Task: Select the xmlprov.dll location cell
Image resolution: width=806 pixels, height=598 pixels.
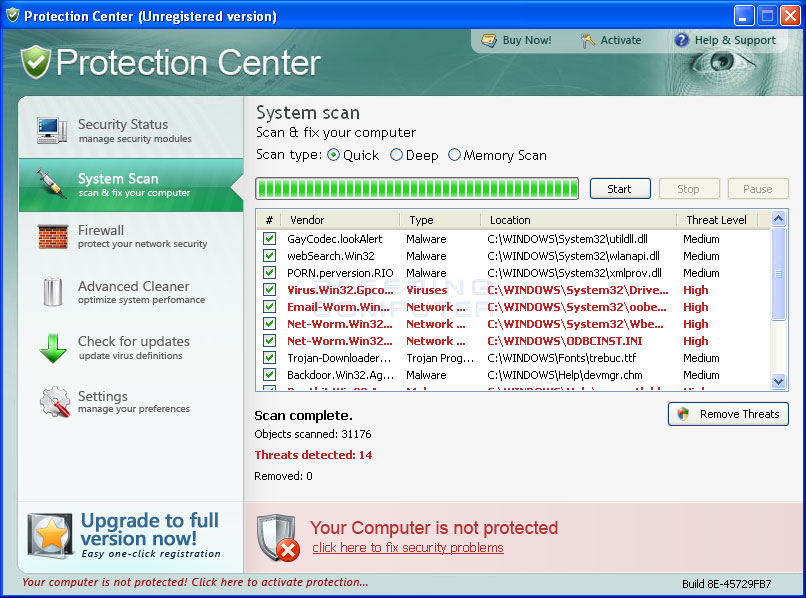Action: click(574, 273)
